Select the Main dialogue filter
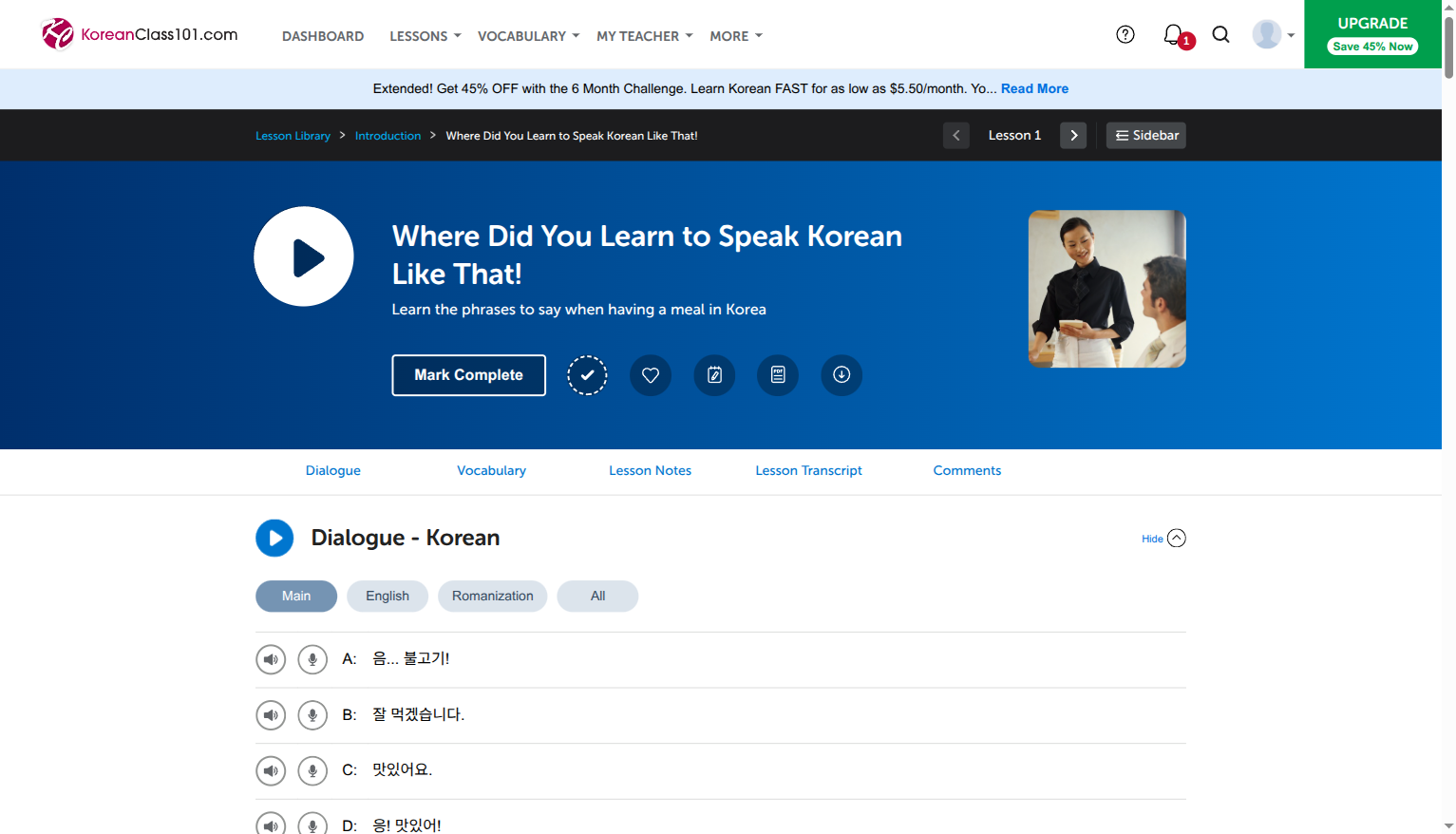Image resolution: width=1456 pixels, height=834 pixels. [296, 597]
